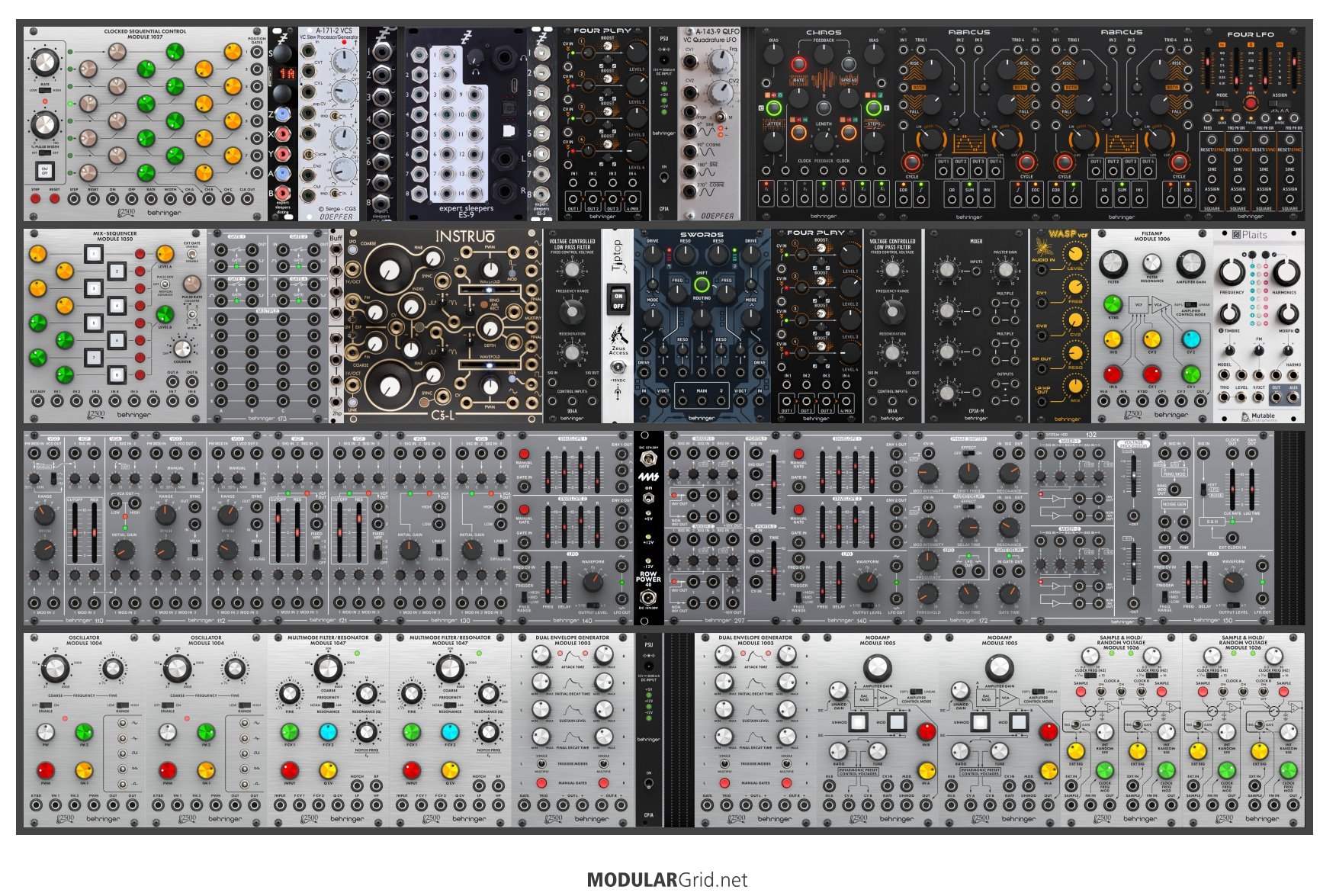Select the headphone volume knob on ES-9

coord(477,56)
